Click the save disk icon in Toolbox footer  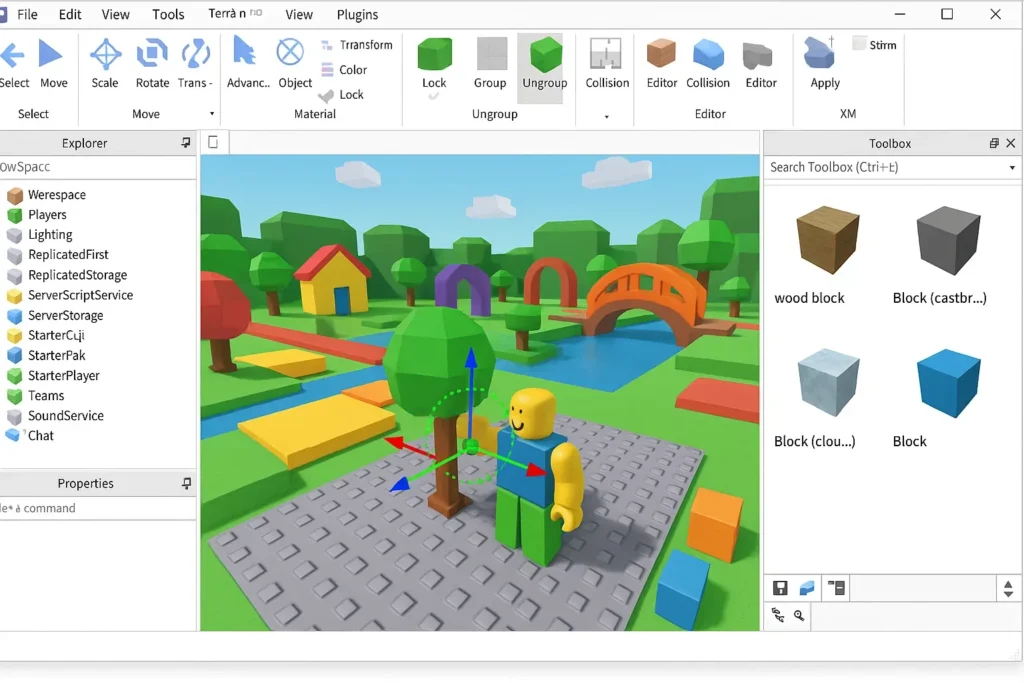(x=781, y=588)
